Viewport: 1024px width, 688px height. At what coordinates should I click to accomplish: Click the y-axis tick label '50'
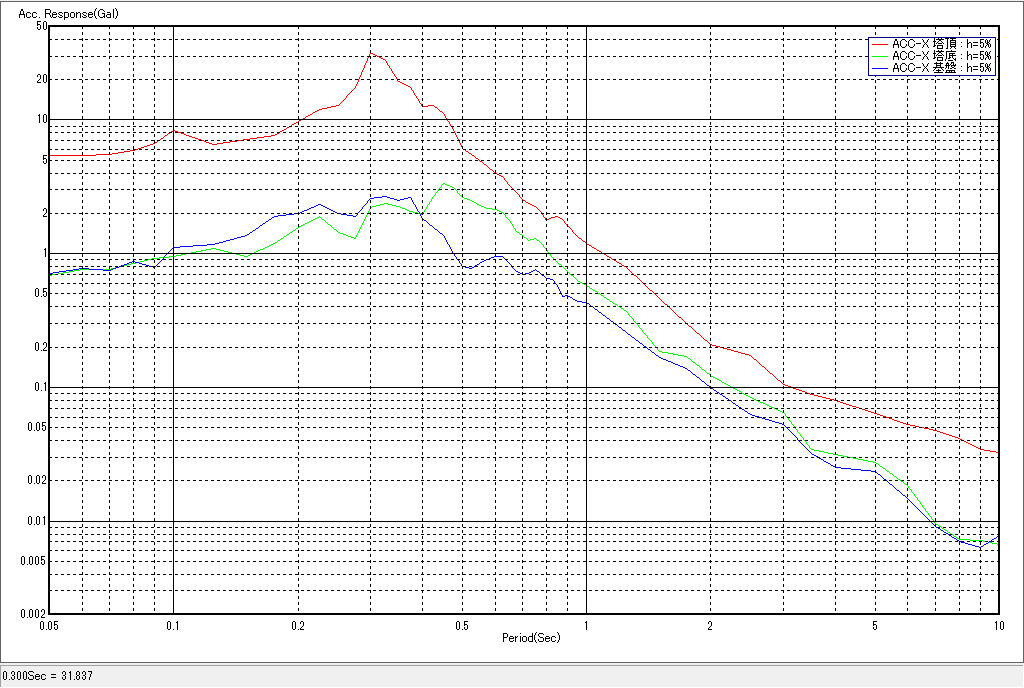41,26
